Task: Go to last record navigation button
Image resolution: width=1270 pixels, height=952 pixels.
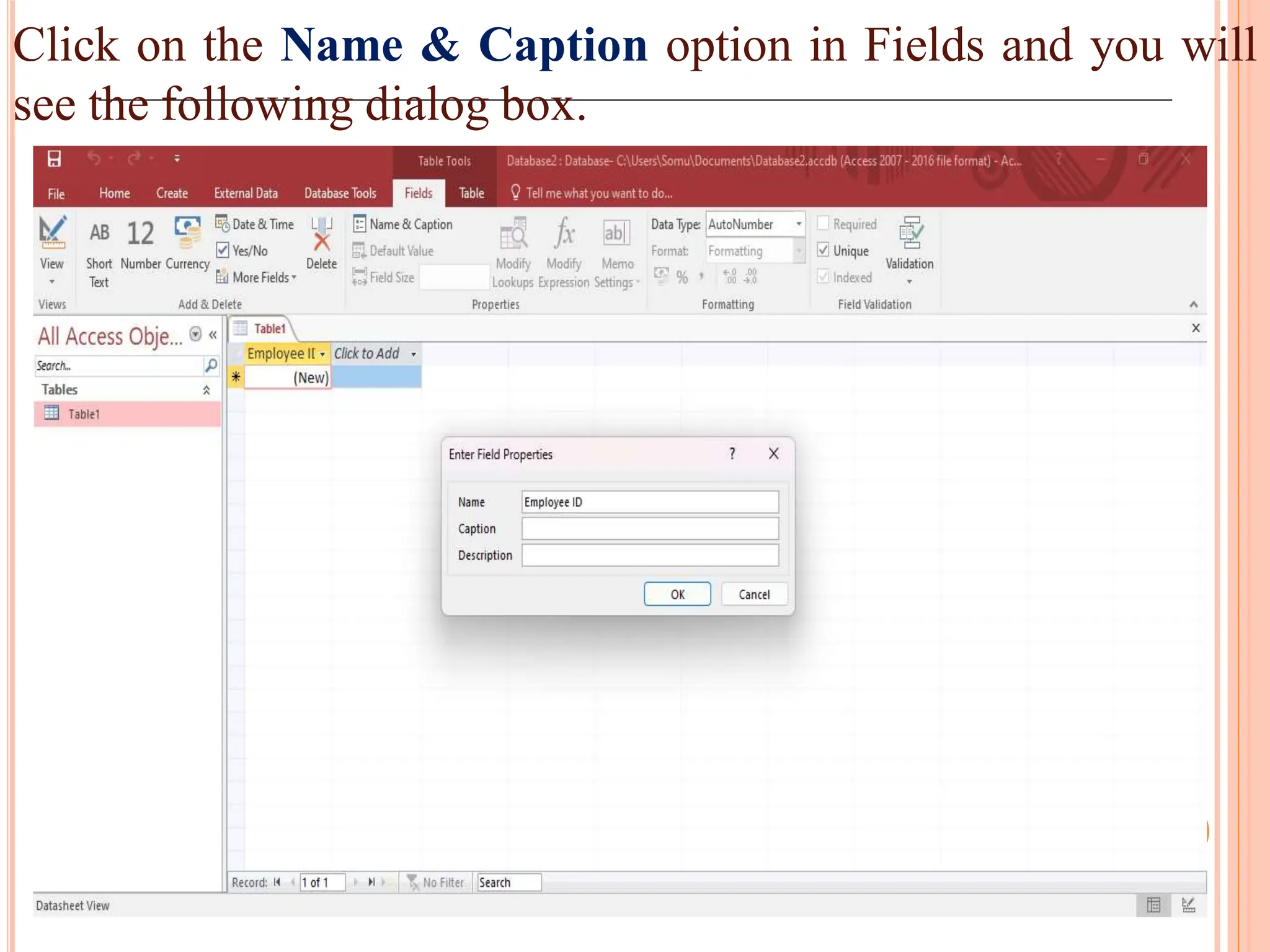Action: 371,882
